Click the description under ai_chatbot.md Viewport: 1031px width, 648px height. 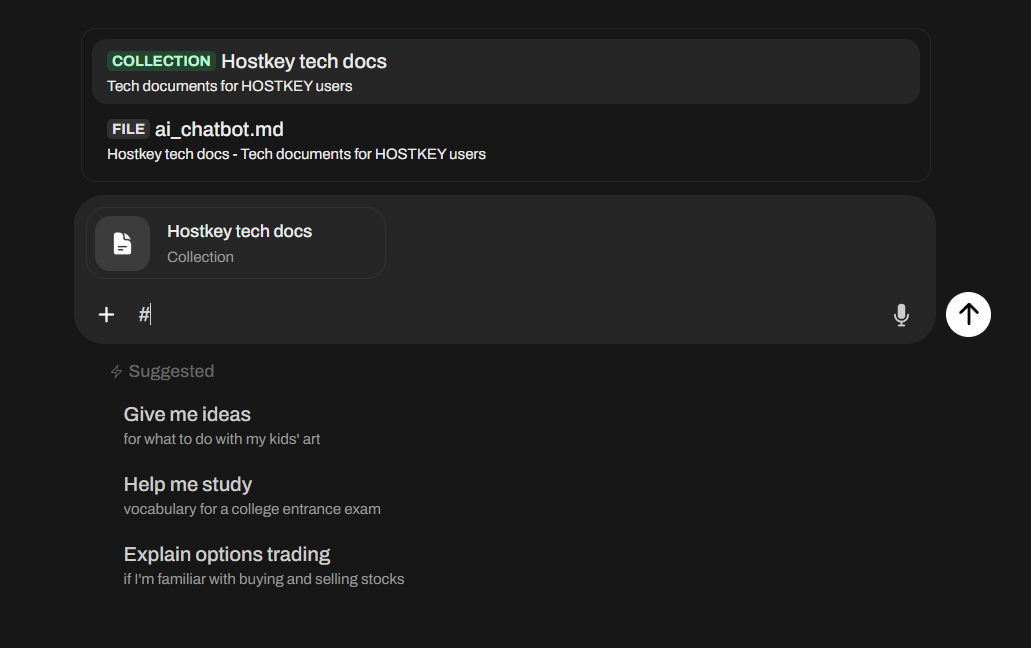tap(296, 154)
